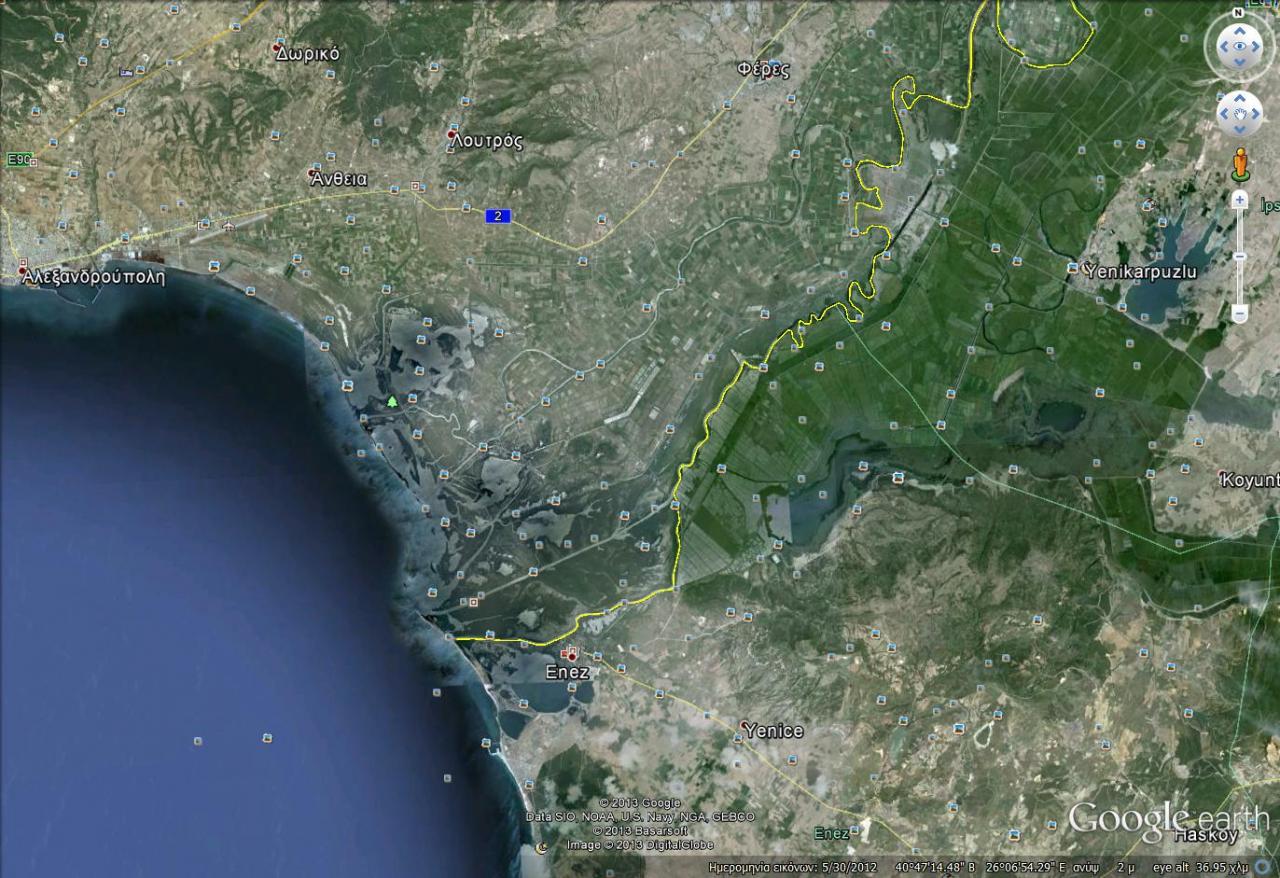1280x878 pixels.
Task: Click the green tree park marker
Action: coord(392,401)
